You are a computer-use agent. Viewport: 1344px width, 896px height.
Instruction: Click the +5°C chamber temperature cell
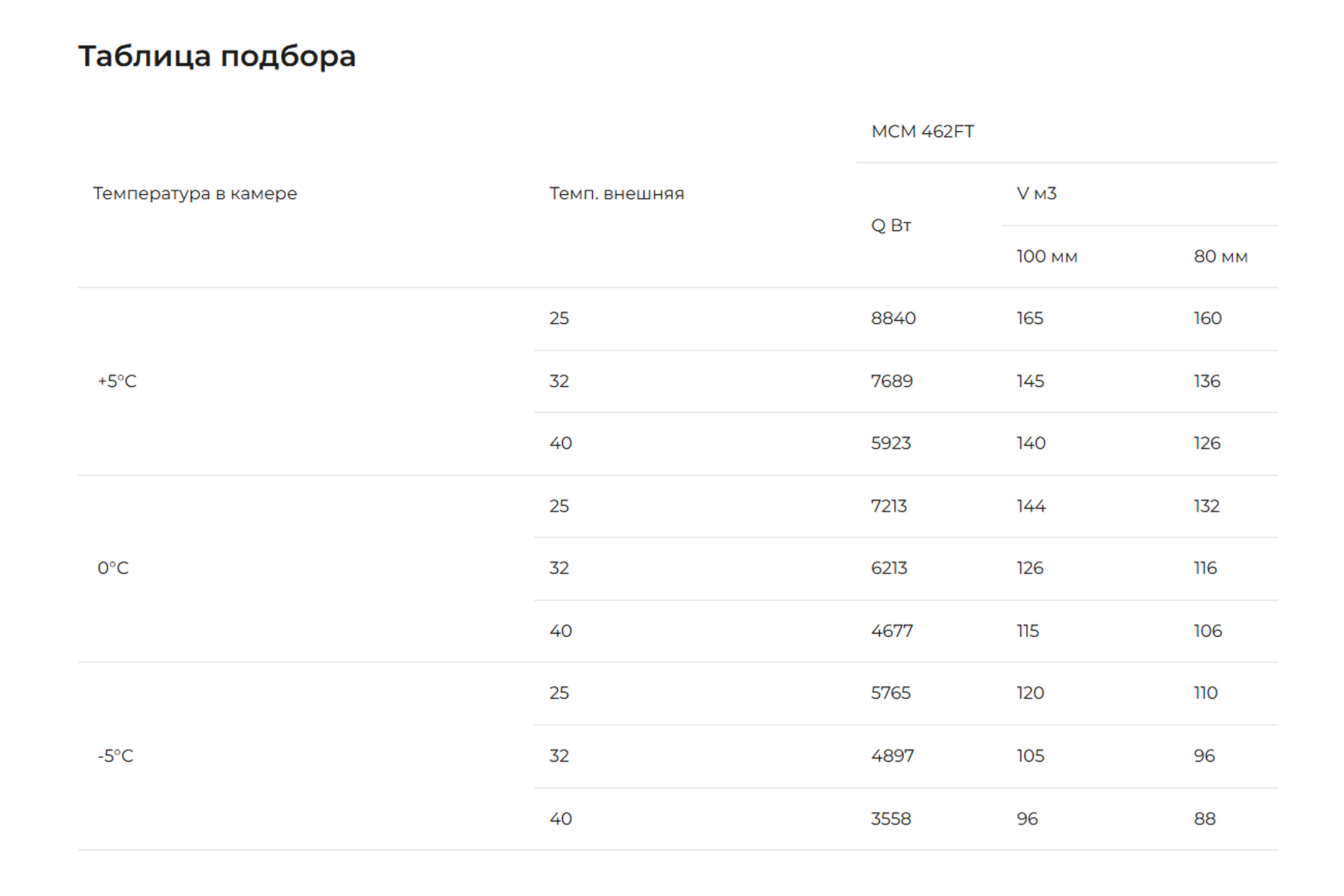click(117, 381)
